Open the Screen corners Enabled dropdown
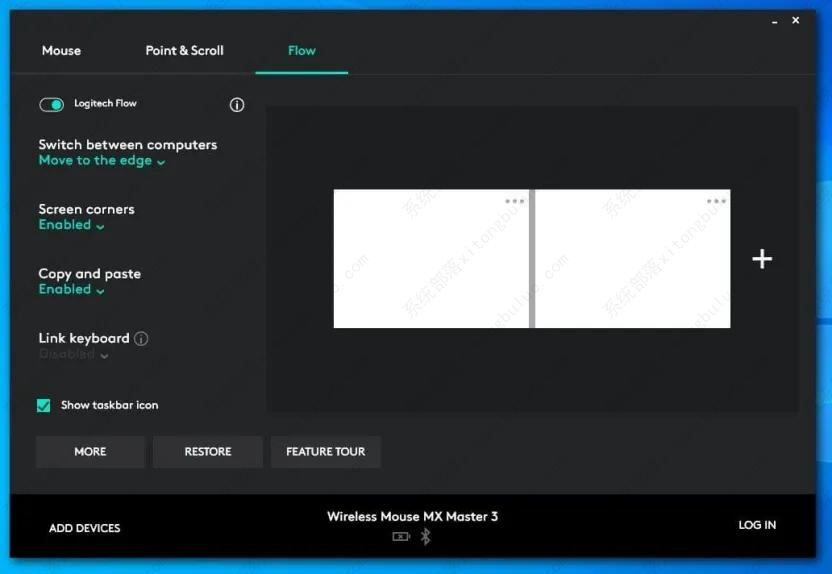Screen dimensions: 832x574 pyautogui.click(x=71, y=225)
